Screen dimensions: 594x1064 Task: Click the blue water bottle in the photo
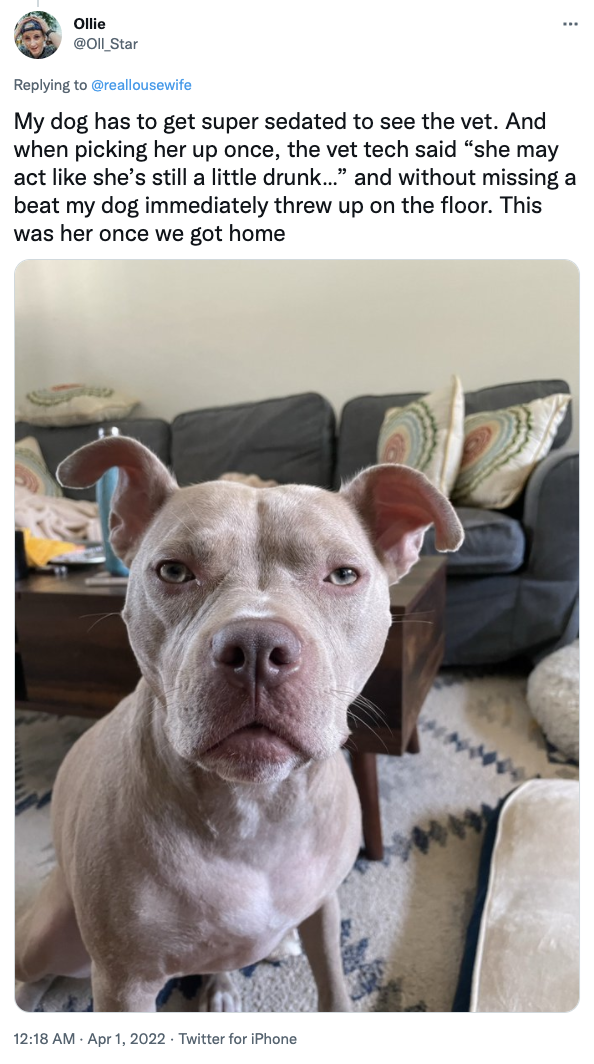[x=110, y=501]
